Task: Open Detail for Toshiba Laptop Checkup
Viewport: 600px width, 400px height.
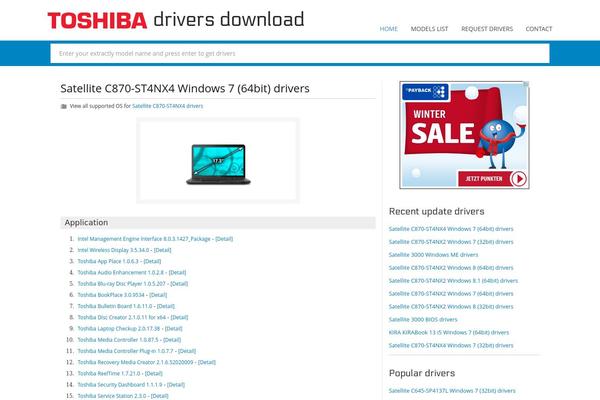Action: 173,328
